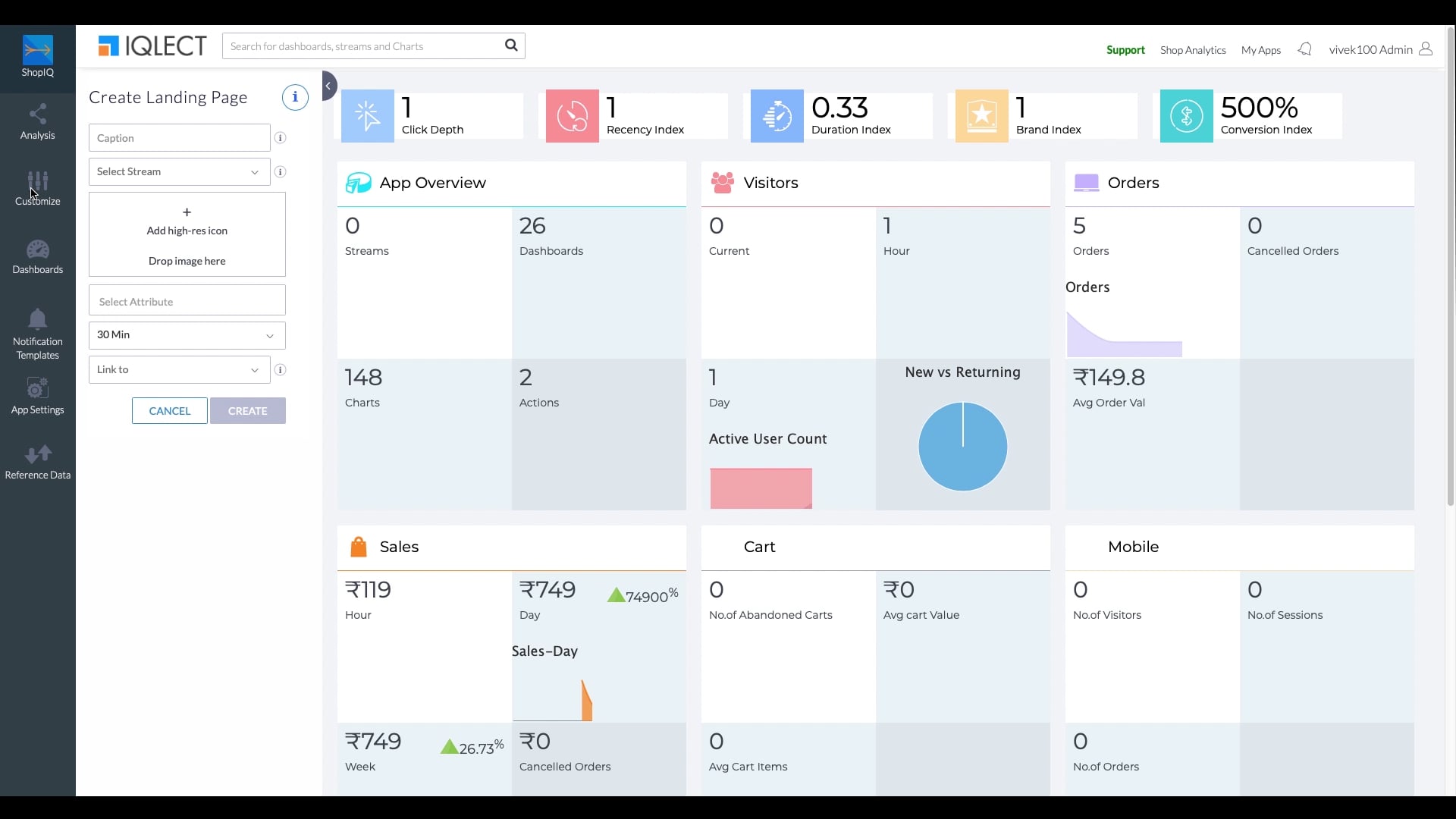
Task: Click the search magnifier icon
Action: click(511, 45)
